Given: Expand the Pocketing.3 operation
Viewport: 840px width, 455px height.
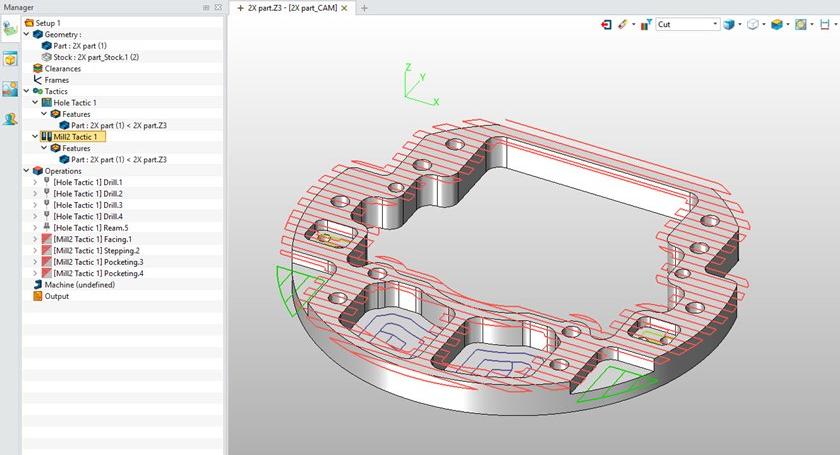Looking at the screenshot, I should (x=35, y=262).
